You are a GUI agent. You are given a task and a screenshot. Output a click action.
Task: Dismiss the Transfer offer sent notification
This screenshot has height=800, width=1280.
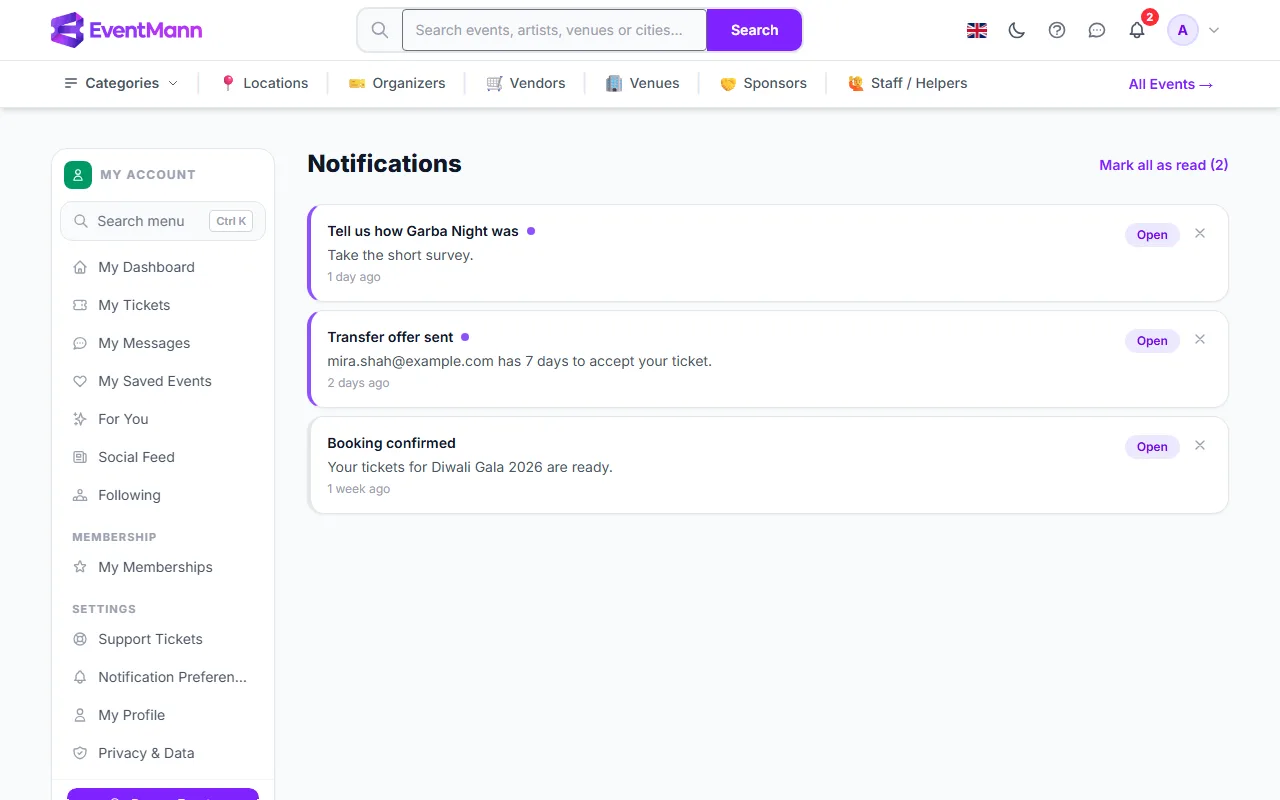pyautogui.click(x=1200, y=340)
